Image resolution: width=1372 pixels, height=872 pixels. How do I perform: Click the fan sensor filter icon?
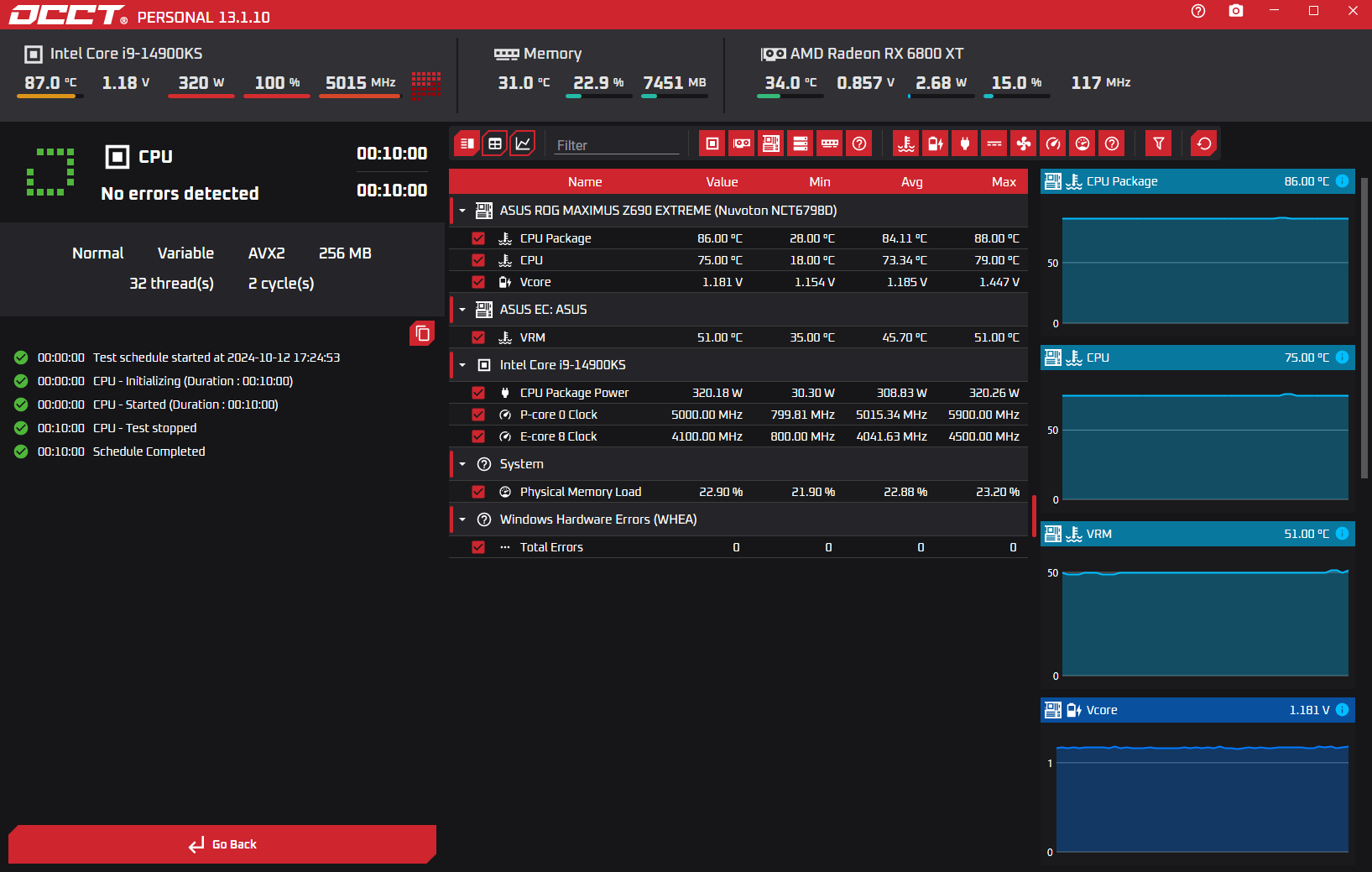[1024, 144]
